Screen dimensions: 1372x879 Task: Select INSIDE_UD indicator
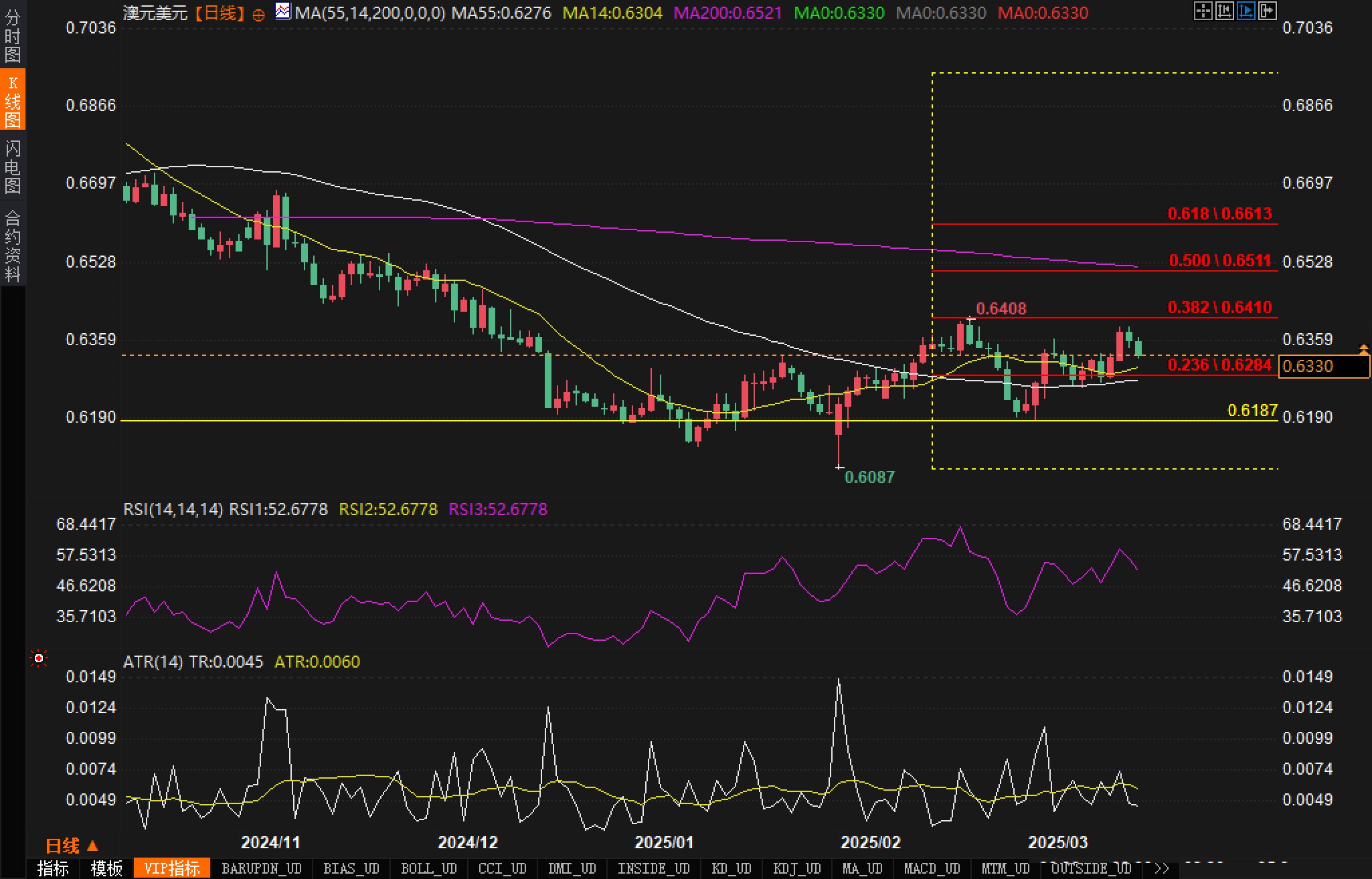tap(654, 868)
